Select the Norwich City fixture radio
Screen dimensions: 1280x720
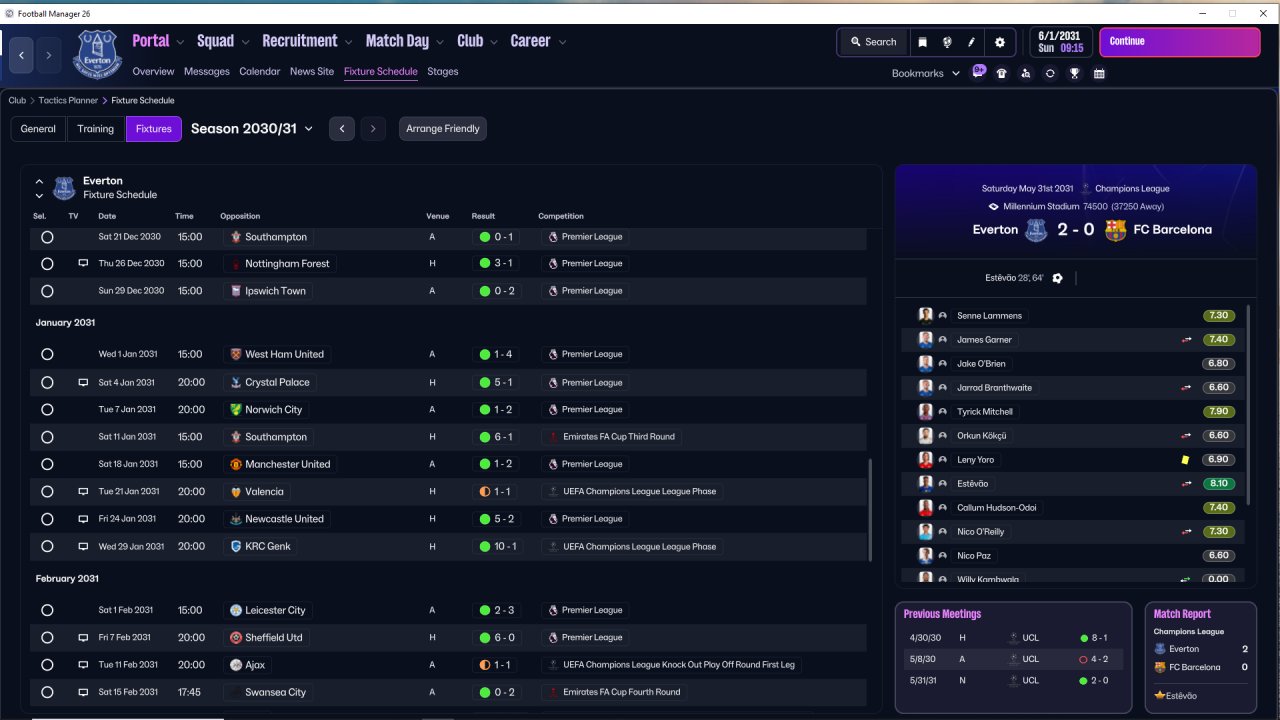click(47, 410)
